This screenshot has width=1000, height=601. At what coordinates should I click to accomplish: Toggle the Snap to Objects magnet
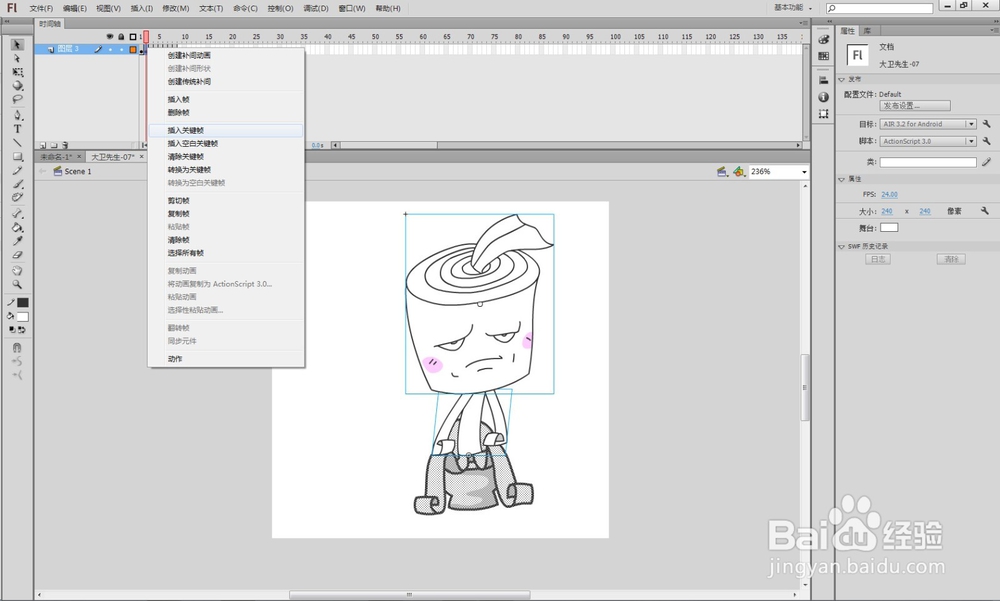click(17, 348)
